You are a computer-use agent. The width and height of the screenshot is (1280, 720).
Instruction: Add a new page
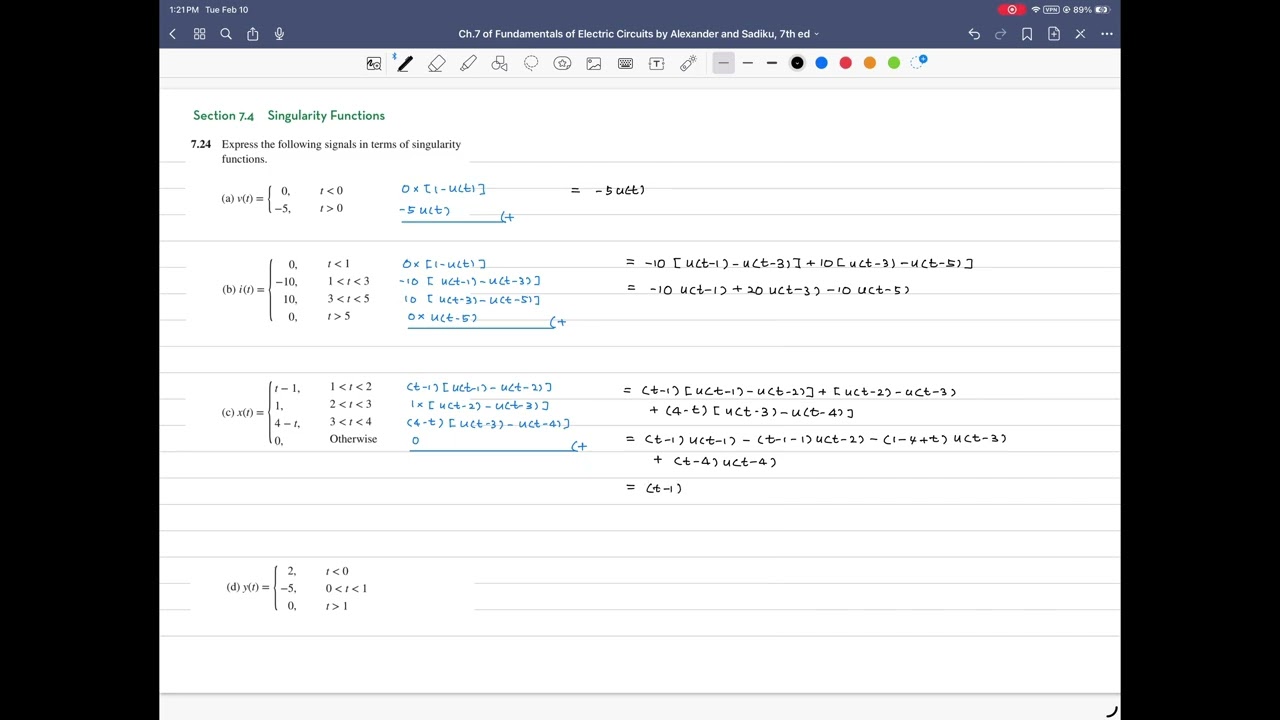pyautogui.click(x=1054, y=34)
